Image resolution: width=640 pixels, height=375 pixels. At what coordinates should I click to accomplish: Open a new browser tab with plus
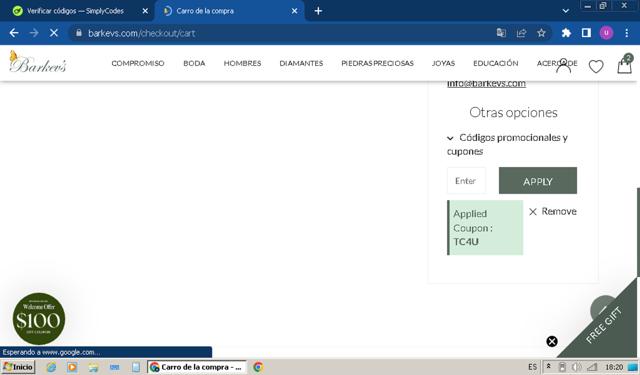pos(318,11)
